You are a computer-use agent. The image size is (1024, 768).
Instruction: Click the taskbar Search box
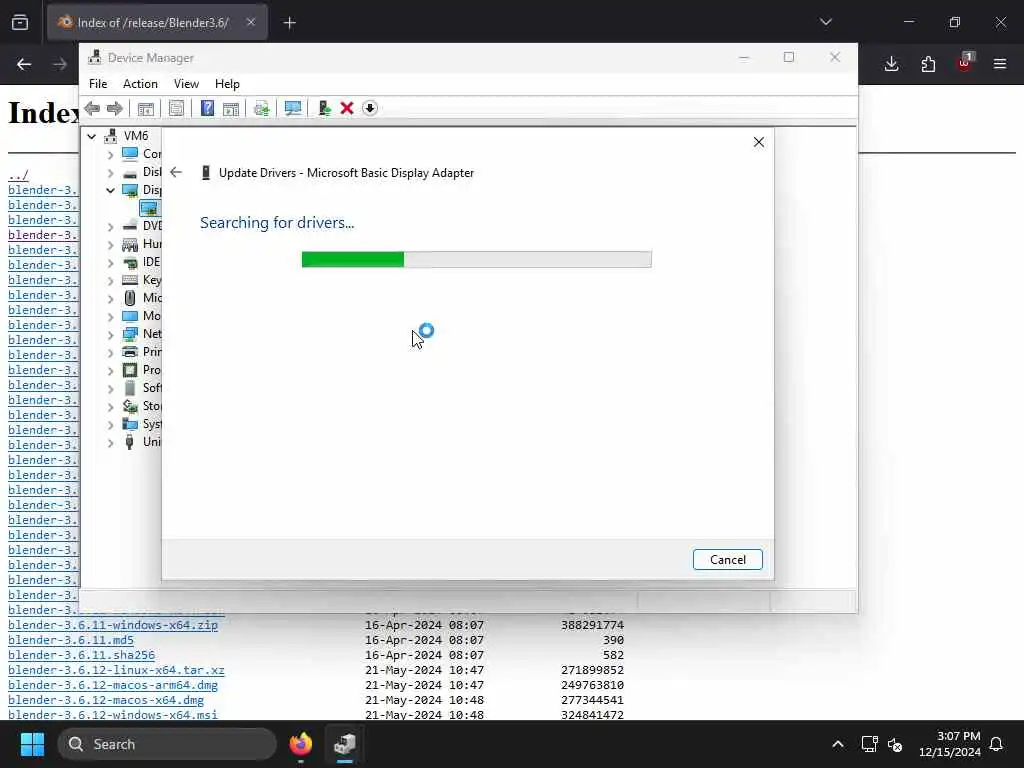167,744
